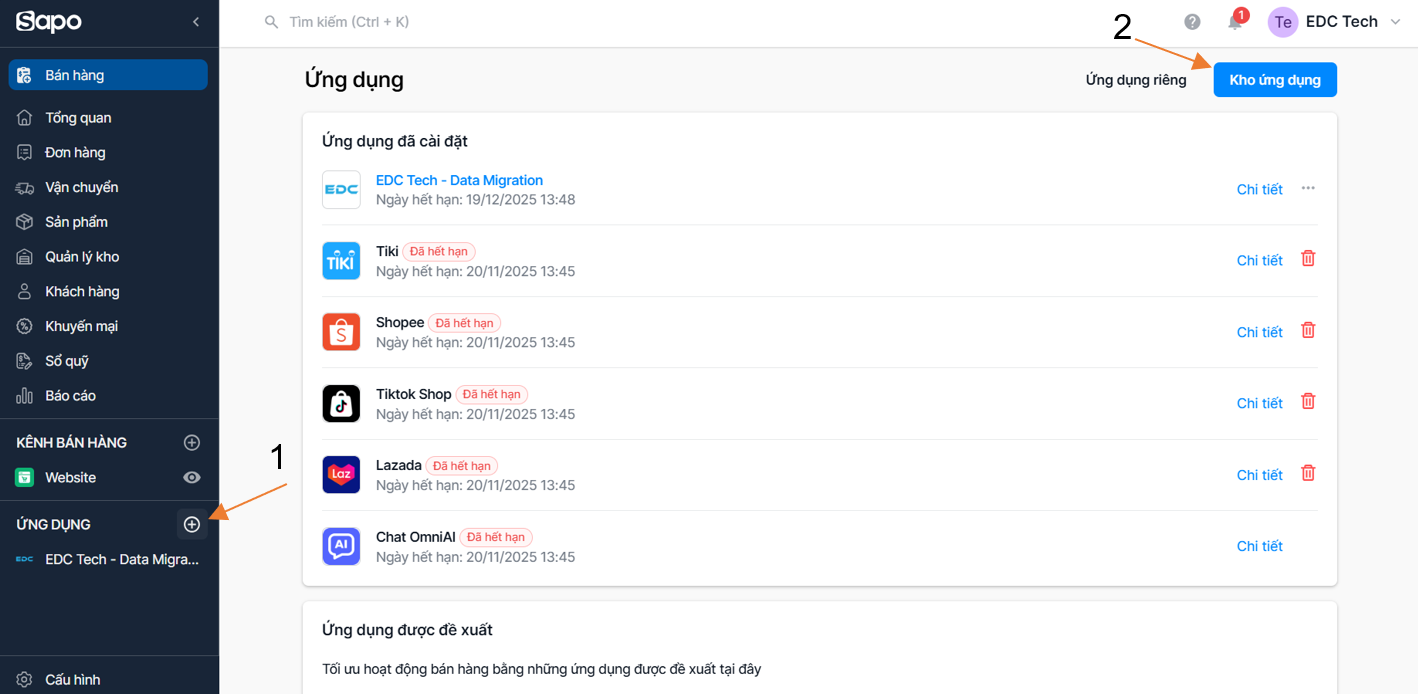Click the Kho ứng dụng button
This screenshot has height=694, width=1418.
tap(1275, 80)
